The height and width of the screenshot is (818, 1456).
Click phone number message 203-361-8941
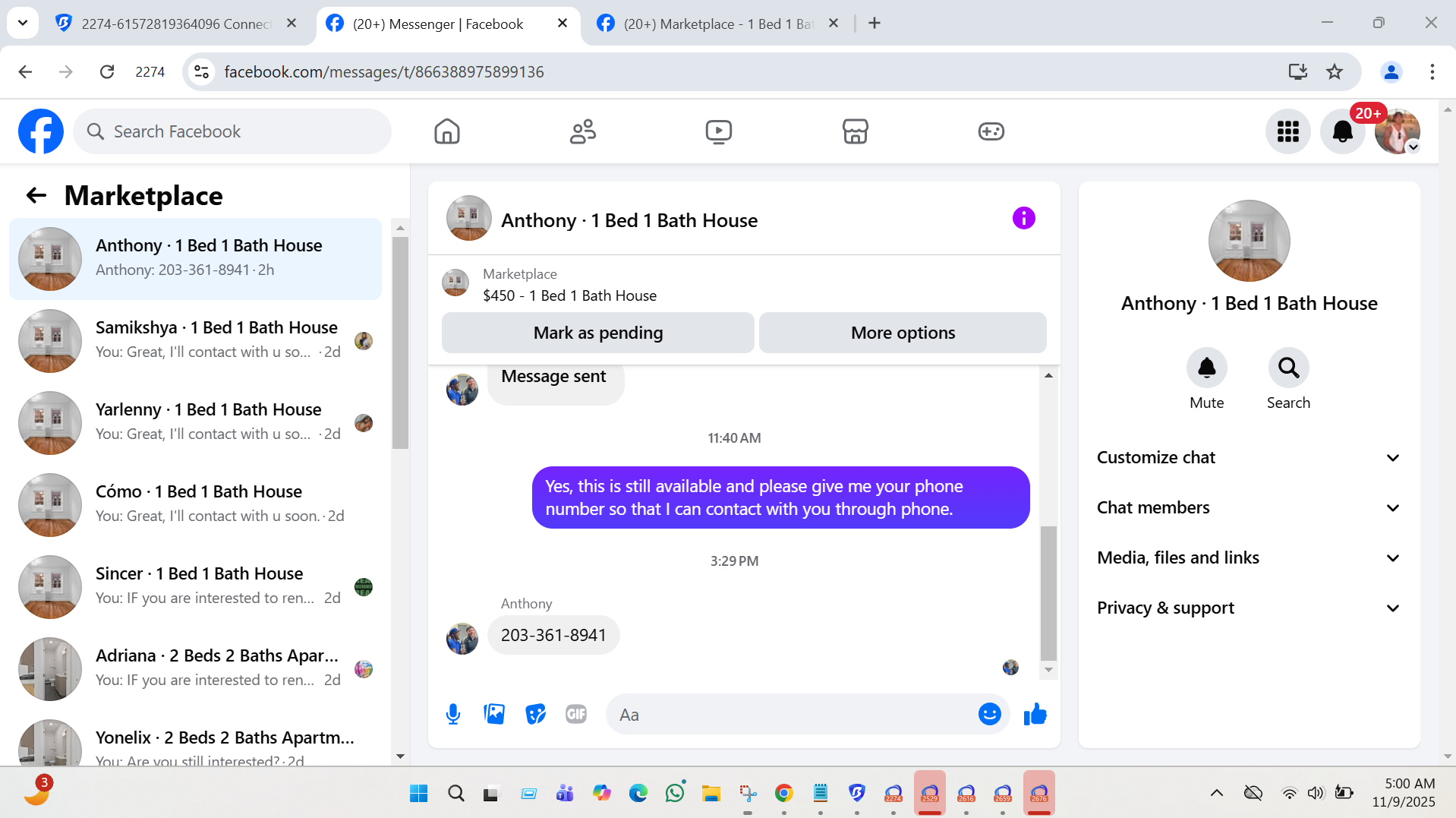coord(553,635)
